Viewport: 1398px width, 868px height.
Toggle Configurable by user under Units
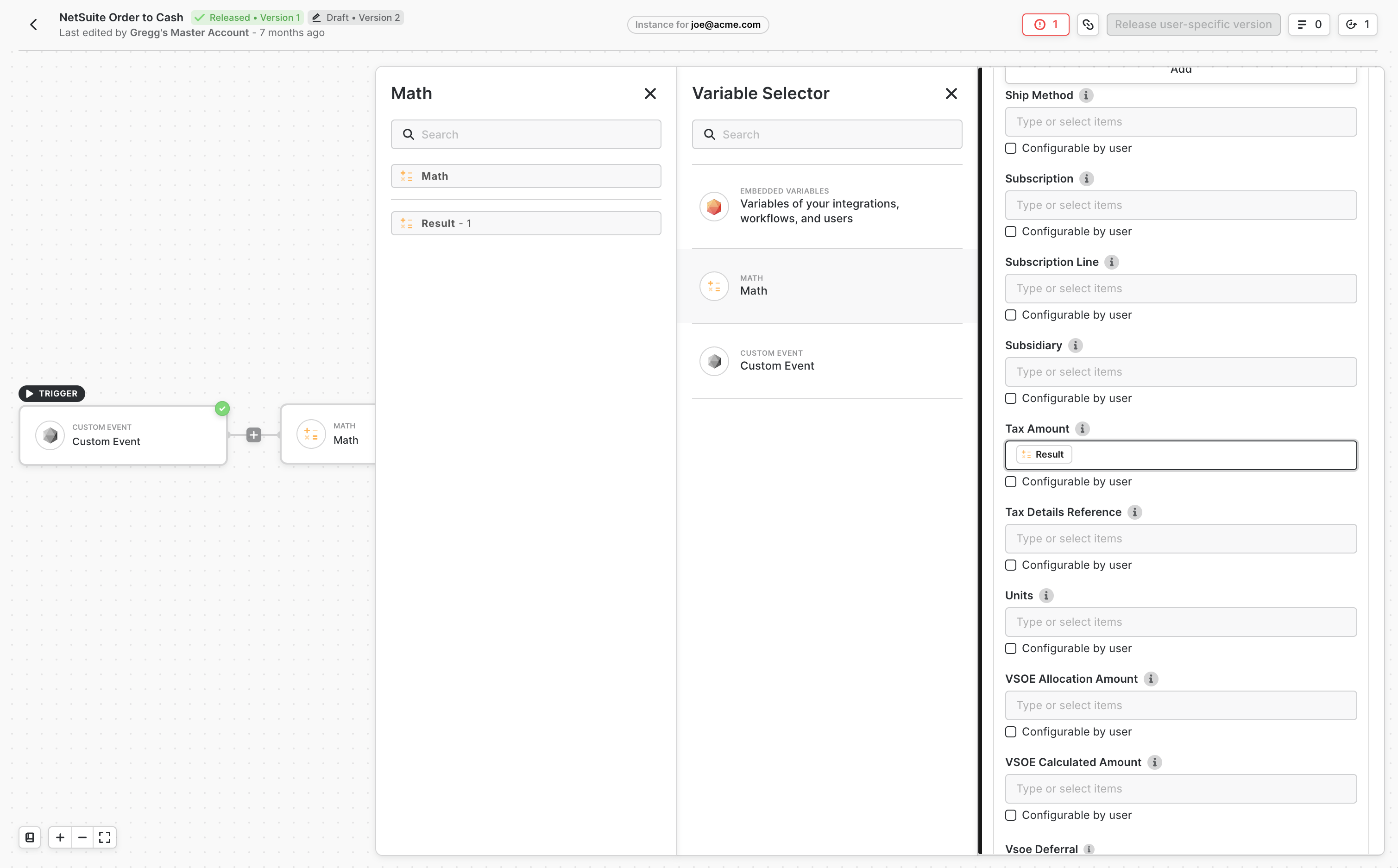[x=1011, y=649]
